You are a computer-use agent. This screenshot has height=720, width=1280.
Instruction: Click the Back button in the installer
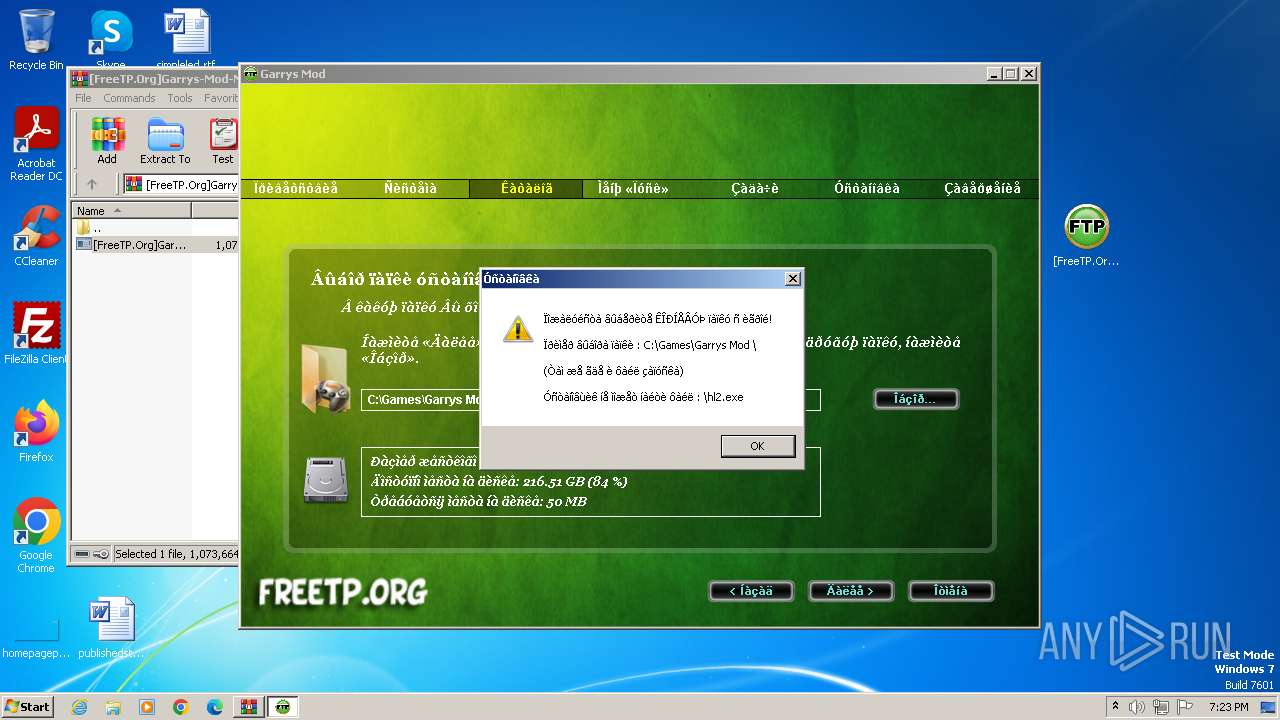[x=750, y=591]
